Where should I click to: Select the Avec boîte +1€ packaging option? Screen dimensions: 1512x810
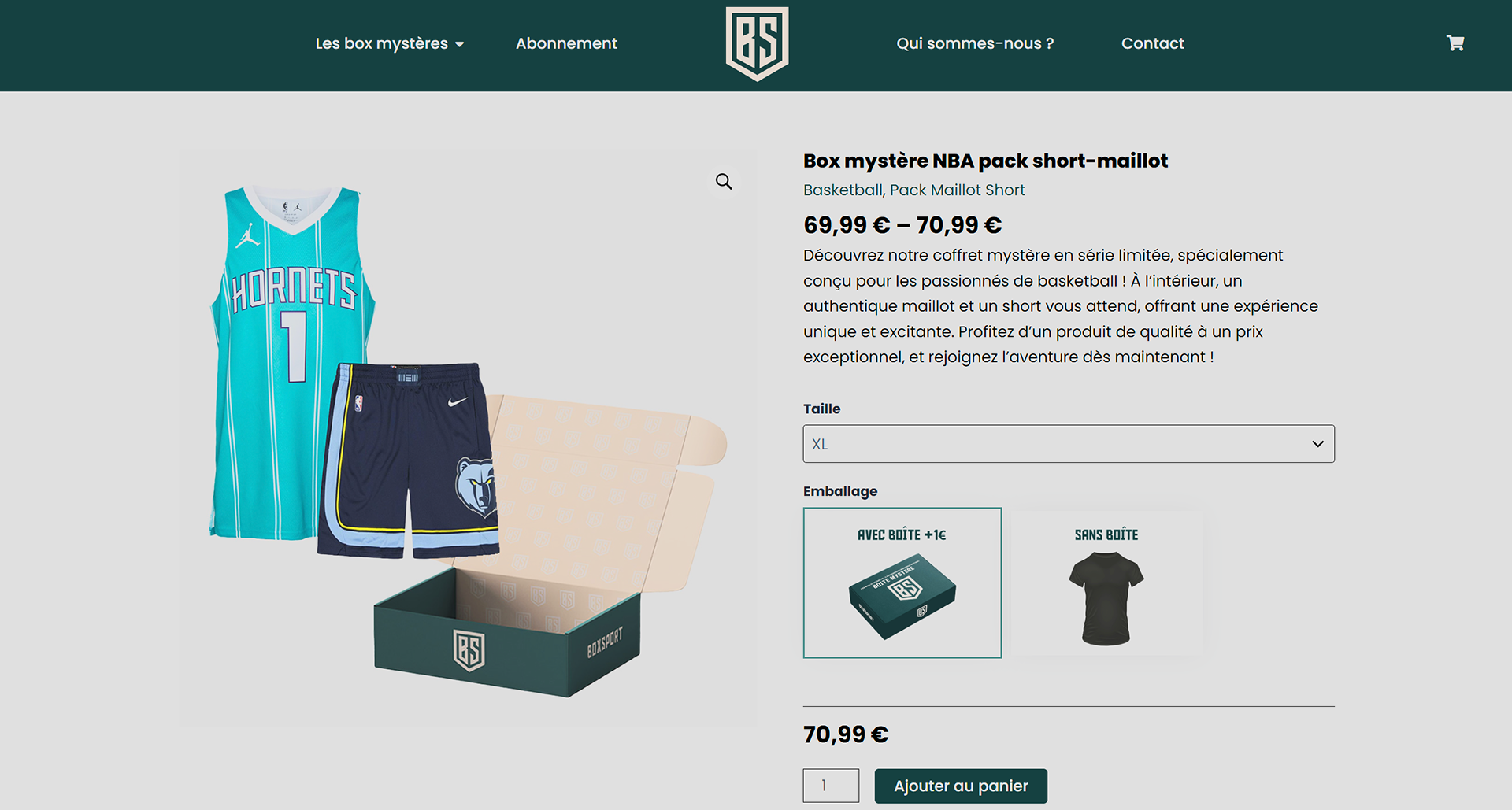click(x=902, y=583)
